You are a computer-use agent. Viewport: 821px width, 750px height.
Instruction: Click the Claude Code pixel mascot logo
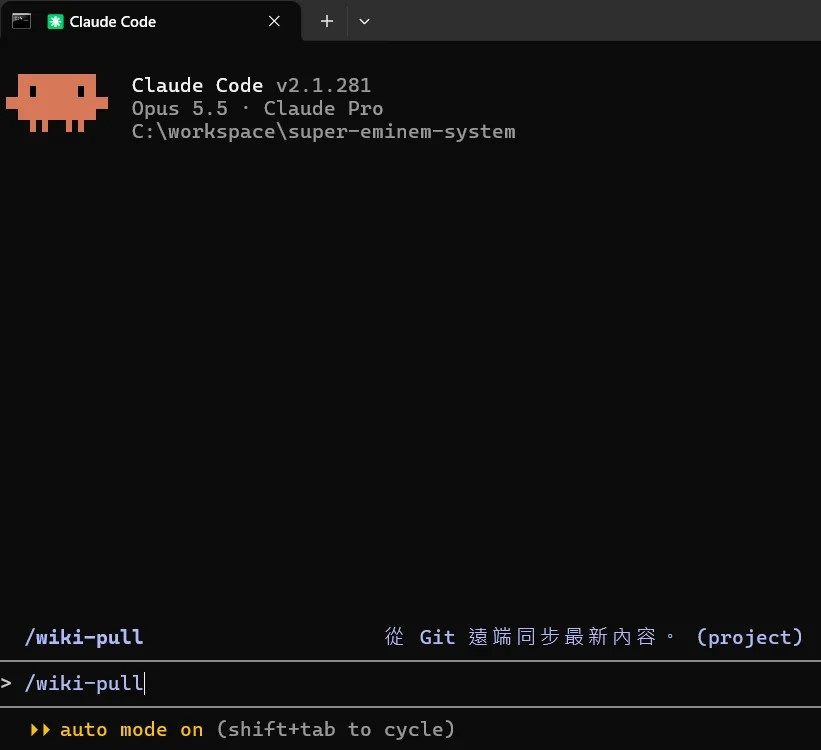(57, 103)
